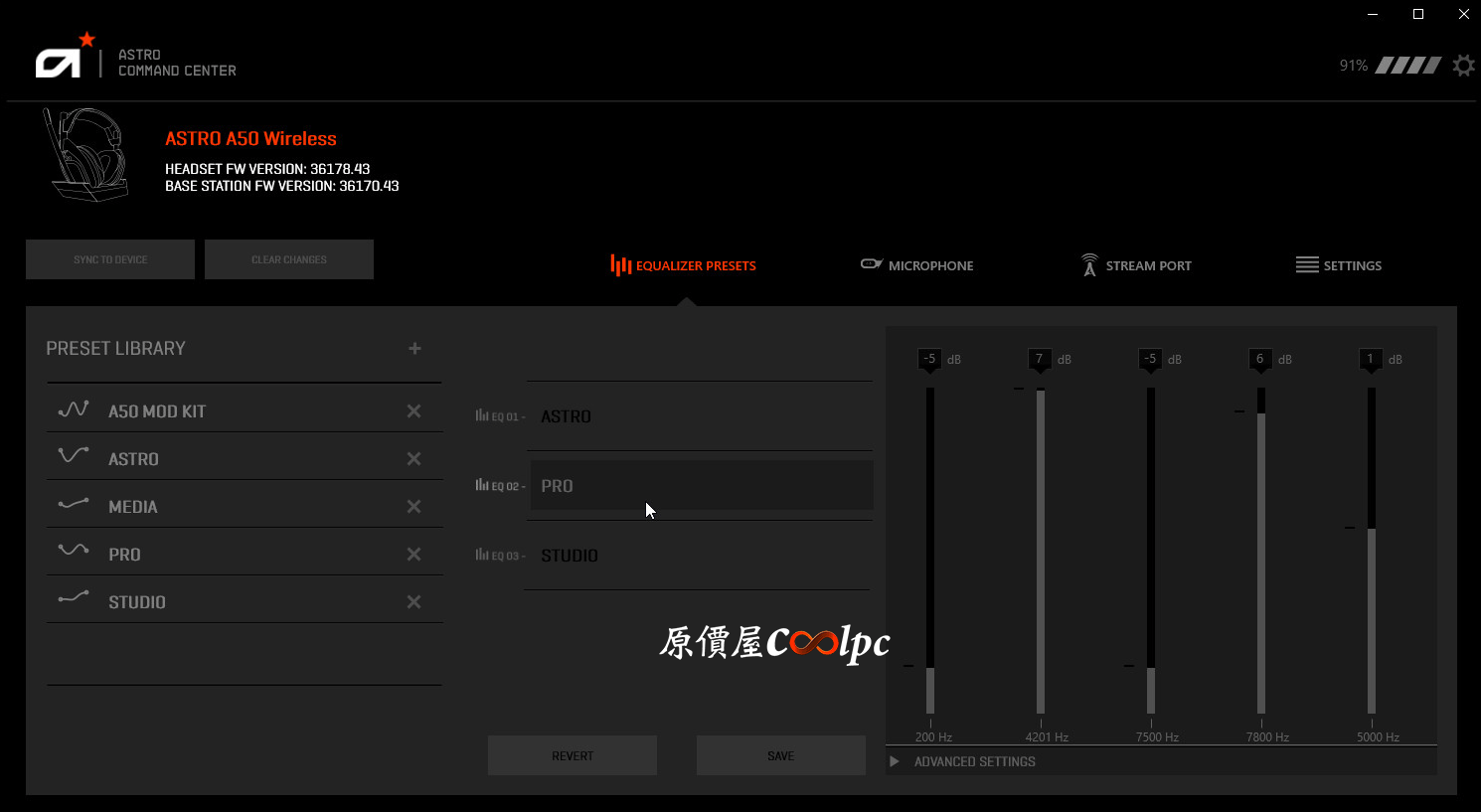Click the Revert button
Image resolution: width=1481 pixels, height=812 pixels.
point(573,755)
